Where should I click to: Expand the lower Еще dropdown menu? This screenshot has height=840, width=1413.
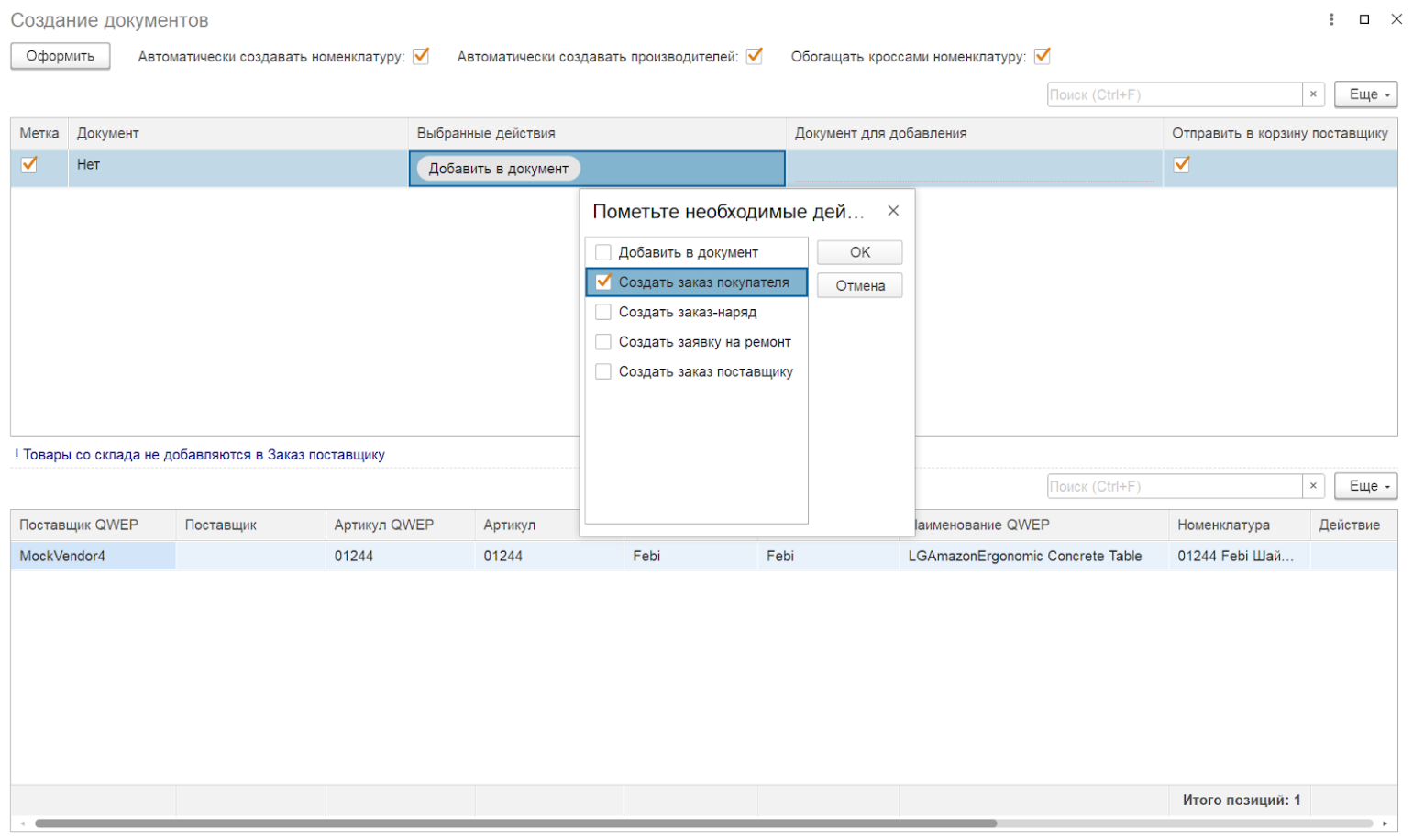pyautogui.click(x=1365, y=486)
